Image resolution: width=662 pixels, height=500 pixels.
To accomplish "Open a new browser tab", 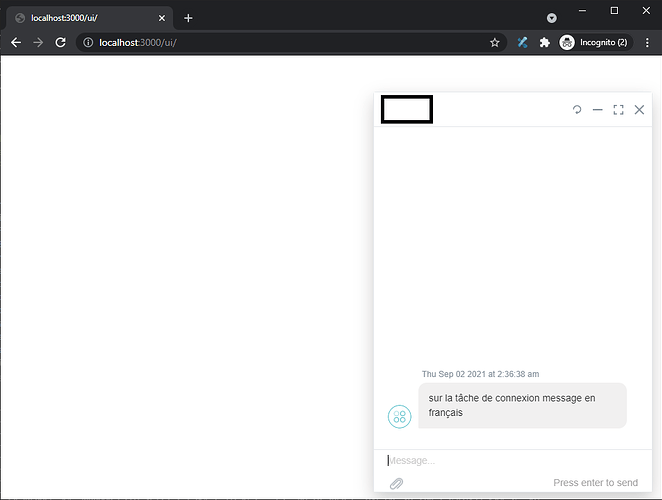I will pyautogui.click(x=188, y=18).
